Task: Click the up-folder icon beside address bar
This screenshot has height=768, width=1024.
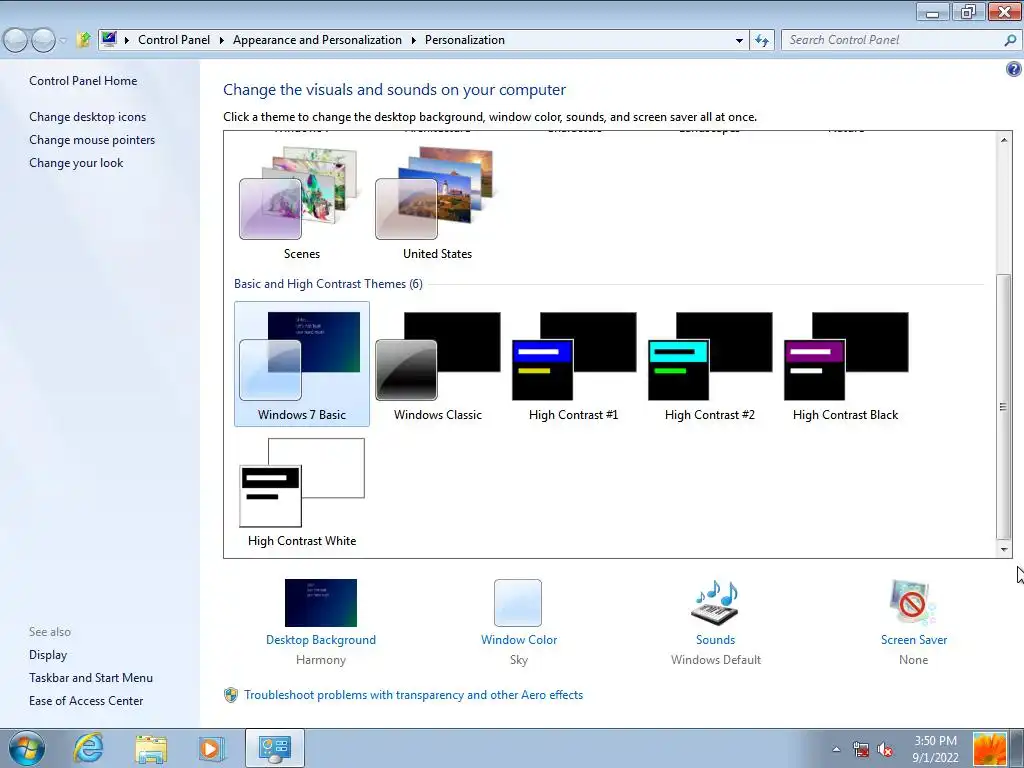Action: click(x=83, y=40)
